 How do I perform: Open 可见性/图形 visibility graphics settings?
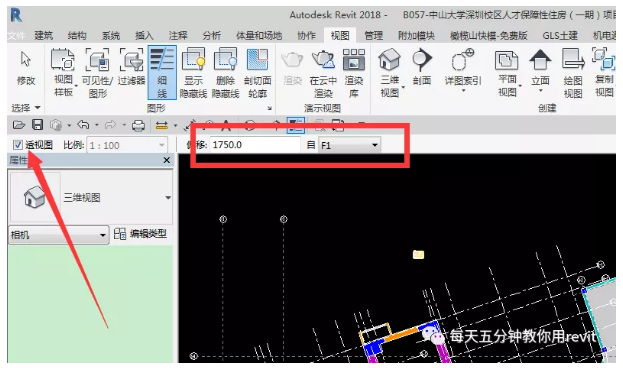click(x=97, y=72)
